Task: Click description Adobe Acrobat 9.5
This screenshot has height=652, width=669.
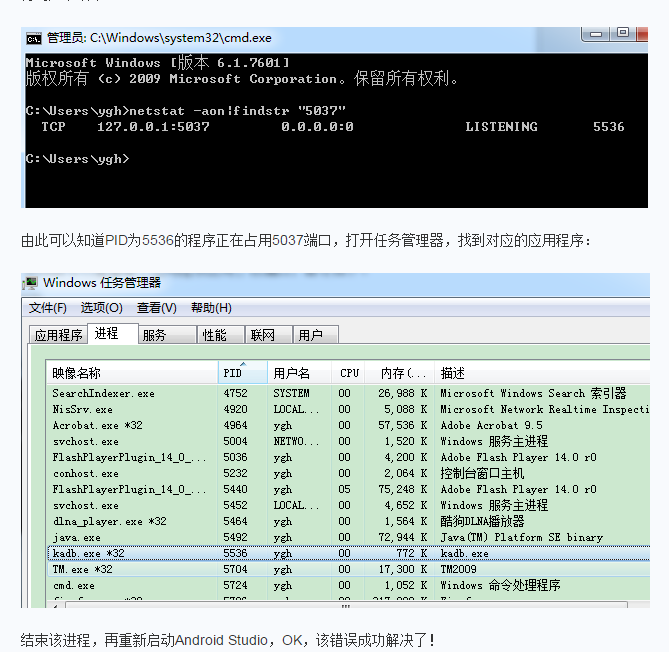Action: tap(491, 425)
